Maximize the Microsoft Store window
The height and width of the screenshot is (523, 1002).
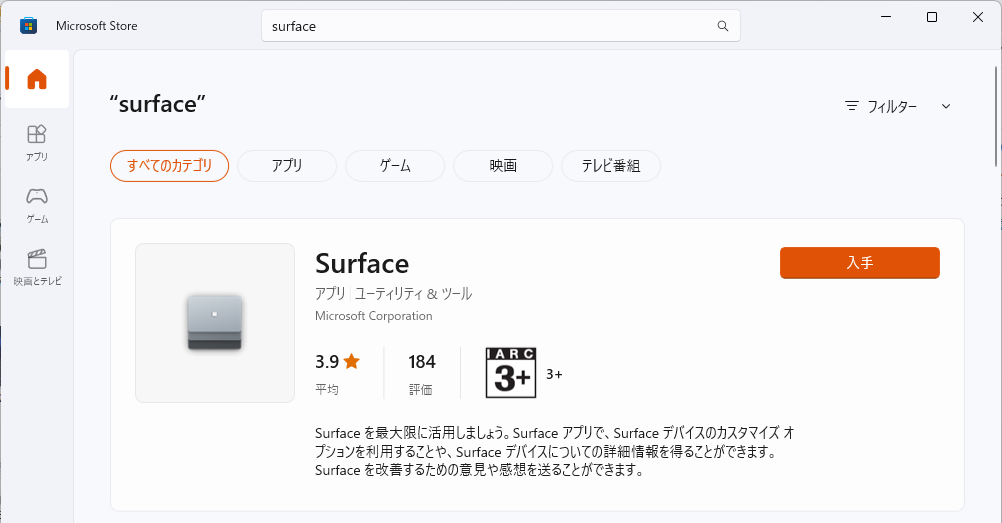tap(932, 17)
